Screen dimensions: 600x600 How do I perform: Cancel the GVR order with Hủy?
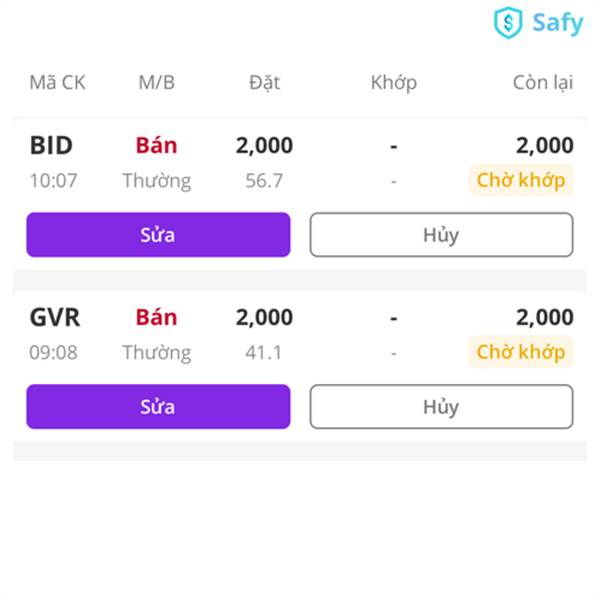point(441,406)
